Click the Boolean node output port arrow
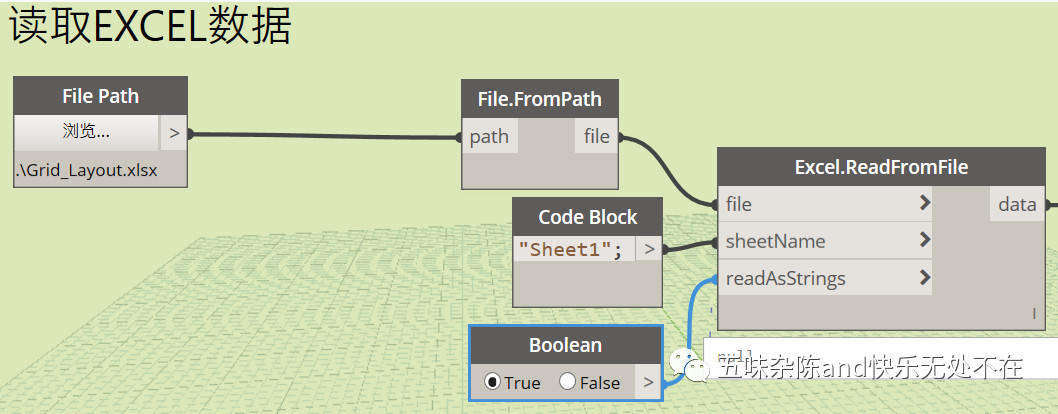This screenshot has height=414, width=1058. (649, 382)
